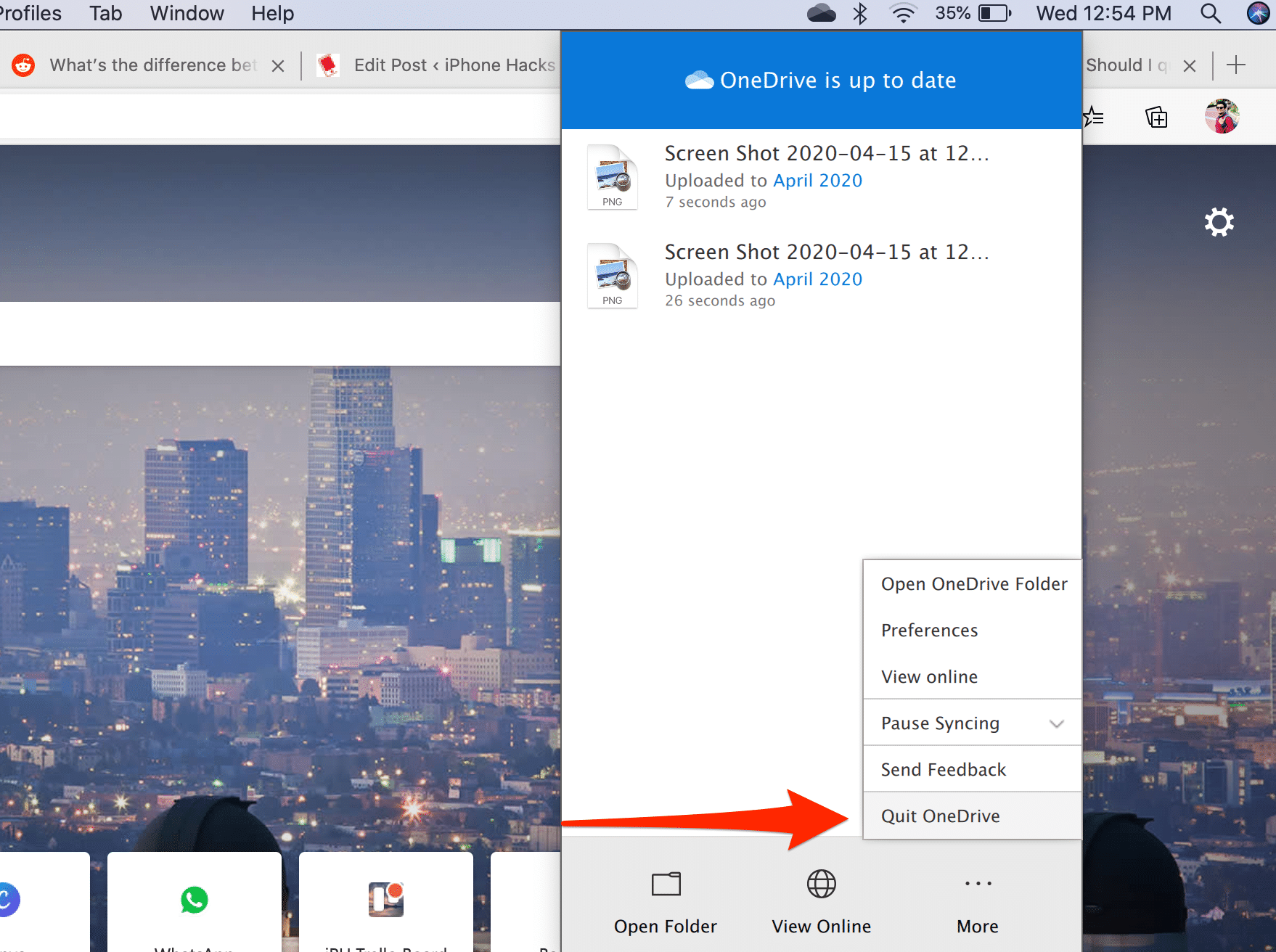Open the Bluetooth menu bar icon
The height and width of the screenshot is (952, 1276).
(x=860, y=13)
